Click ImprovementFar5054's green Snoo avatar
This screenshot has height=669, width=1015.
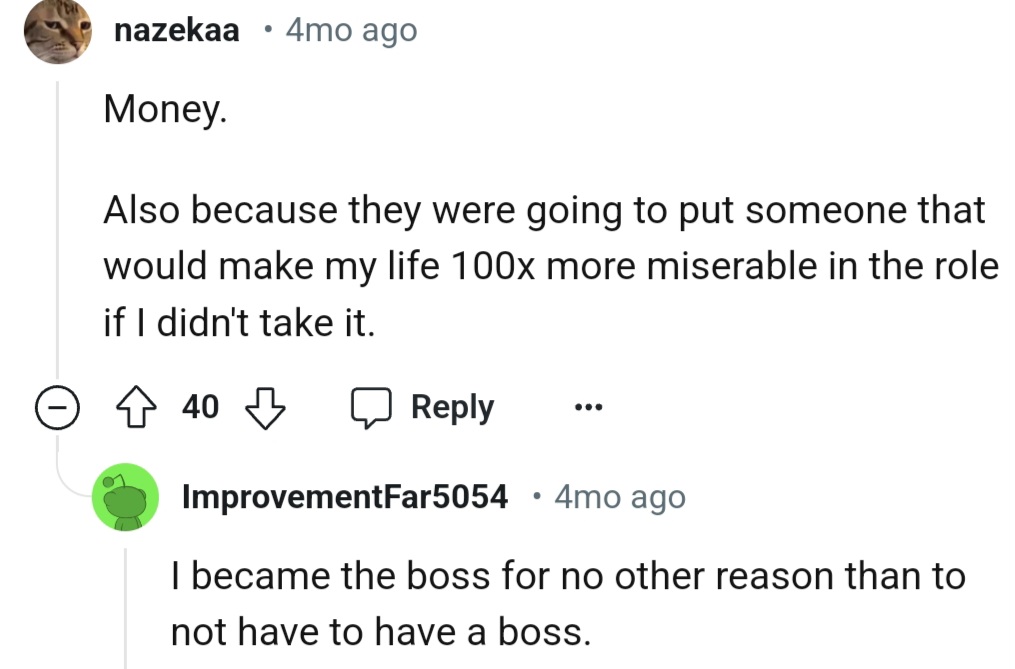pyautogui.click(x=125, y=497)
